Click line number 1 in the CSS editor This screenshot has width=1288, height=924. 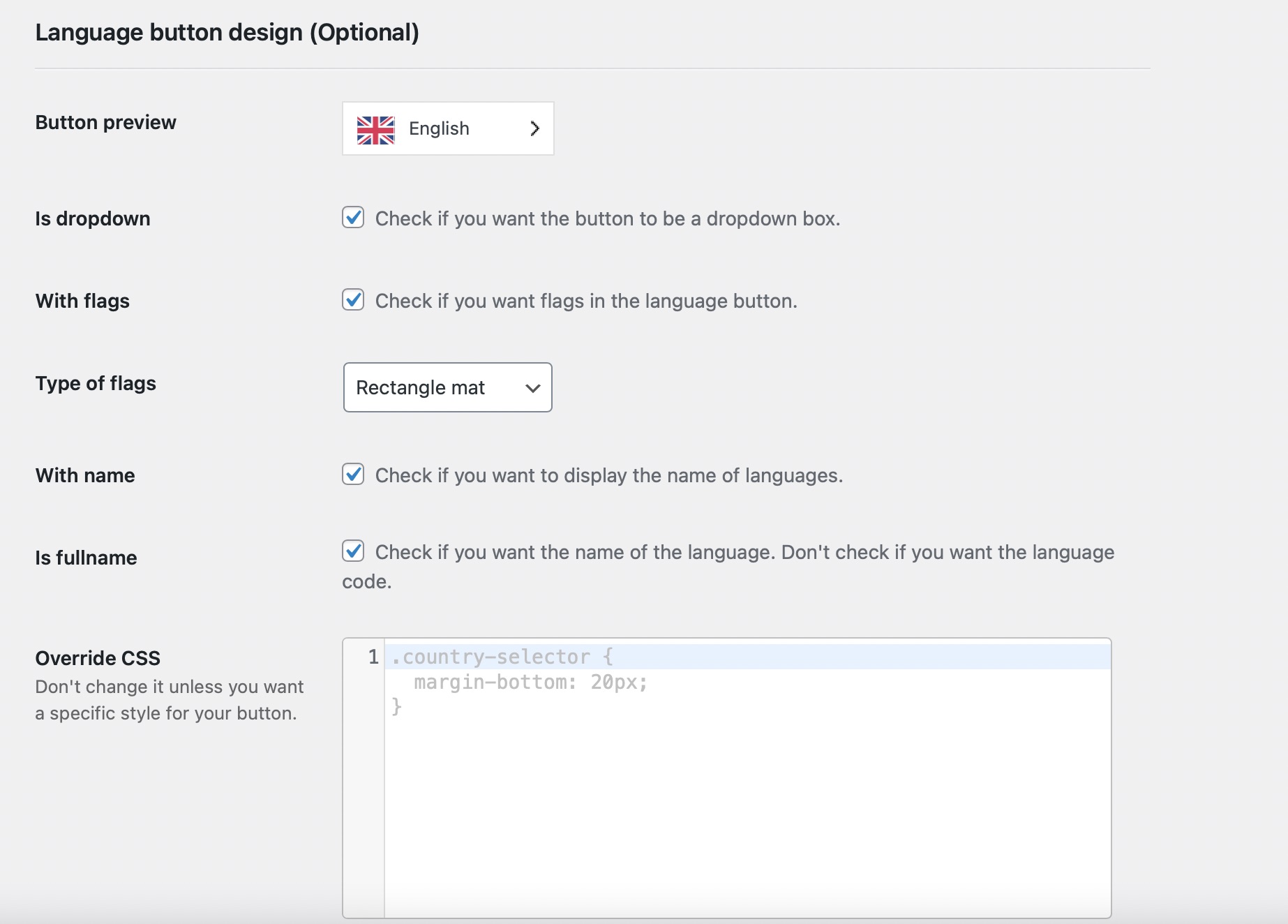point(370,656)
